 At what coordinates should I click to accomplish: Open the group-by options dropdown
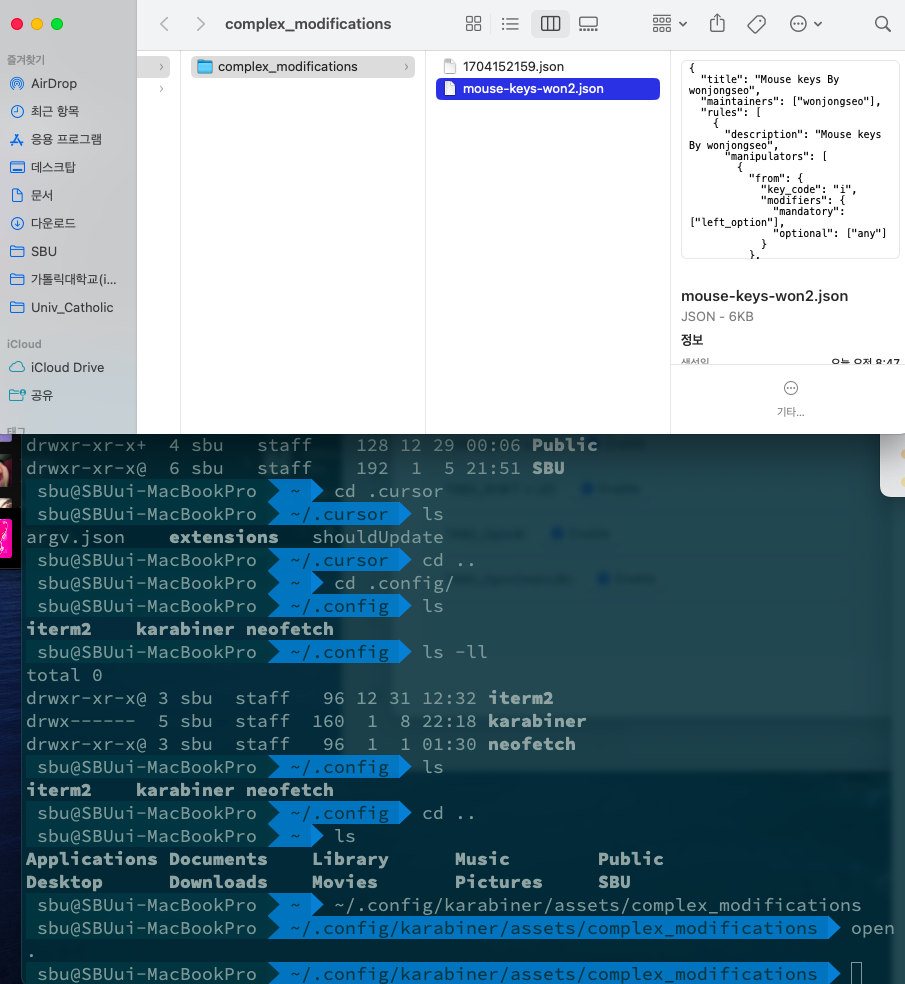coord(669,24)
